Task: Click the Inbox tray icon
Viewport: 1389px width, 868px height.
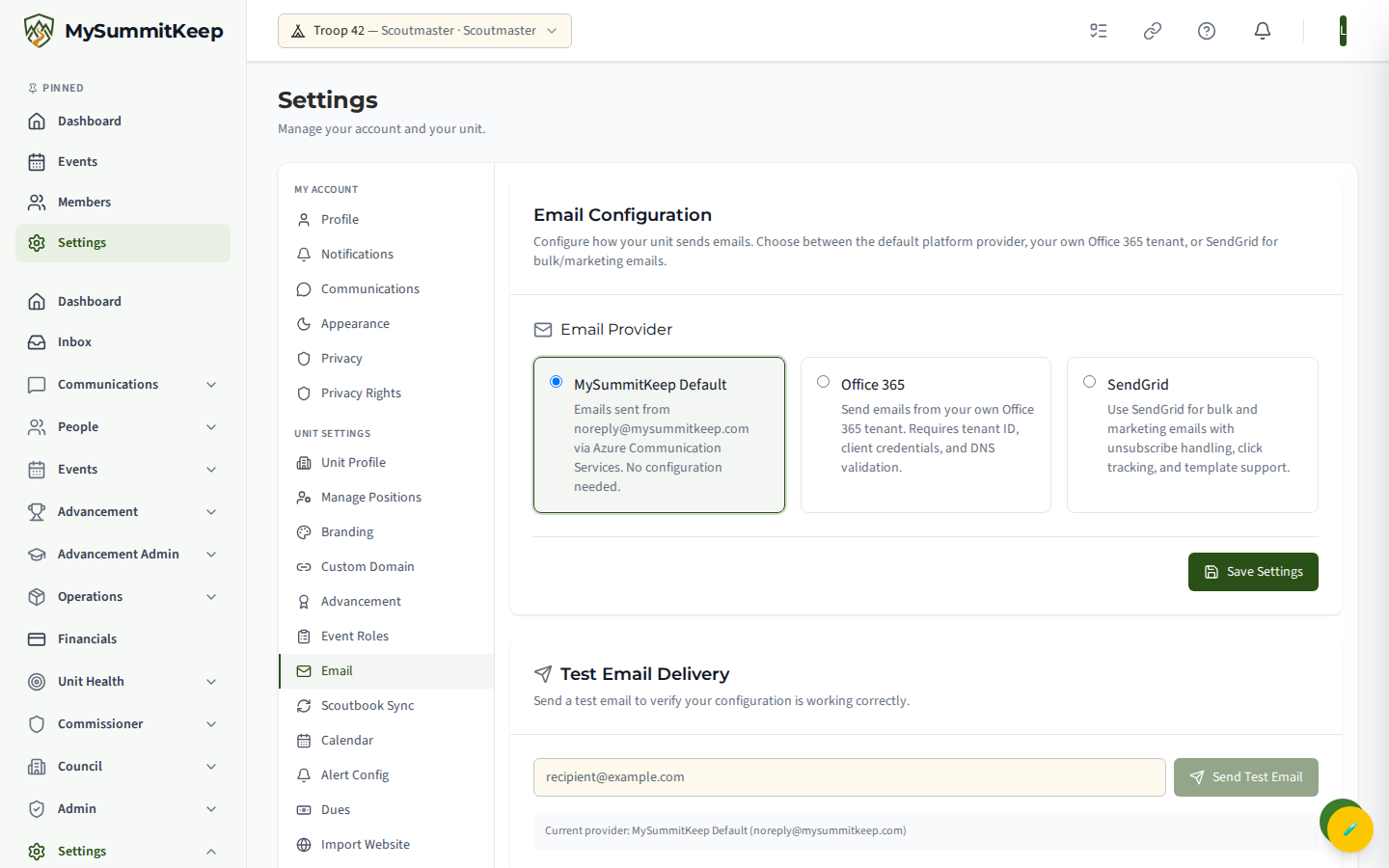Action: [x=37, y=342]
